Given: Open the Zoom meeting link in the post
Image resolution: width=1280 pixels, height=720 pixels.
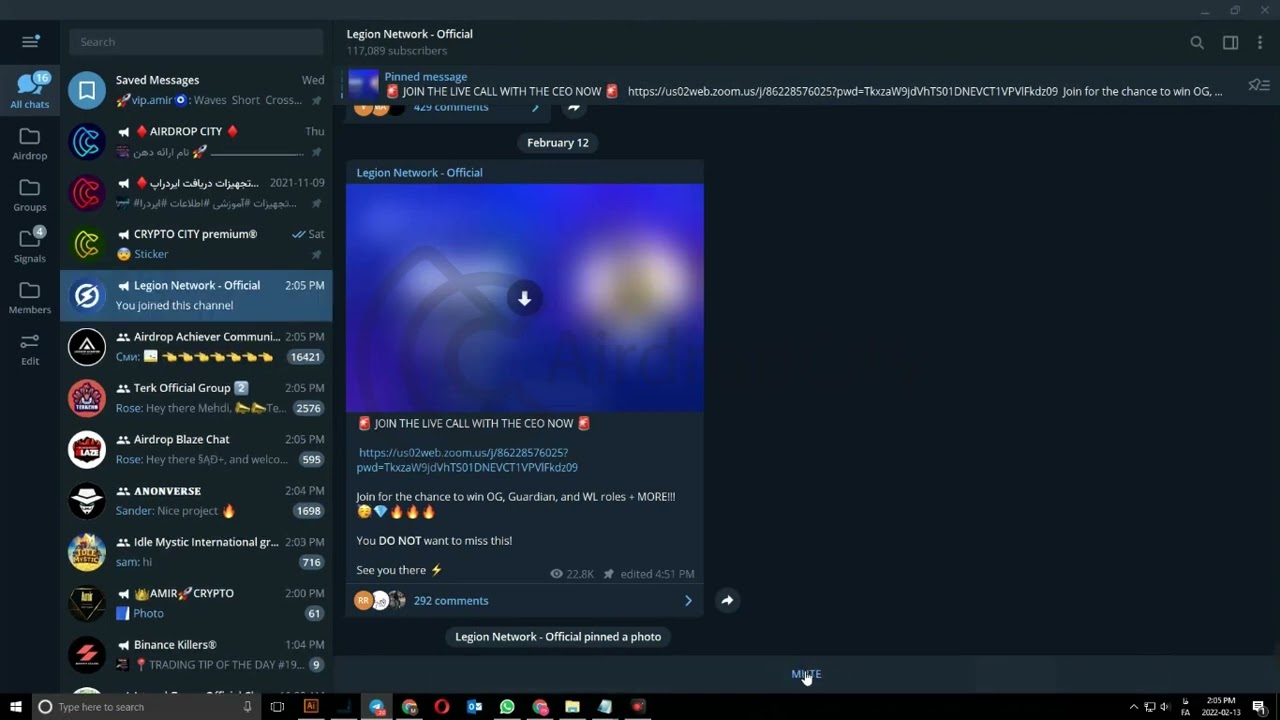Looking at the screenshot, I should point(466,460).
